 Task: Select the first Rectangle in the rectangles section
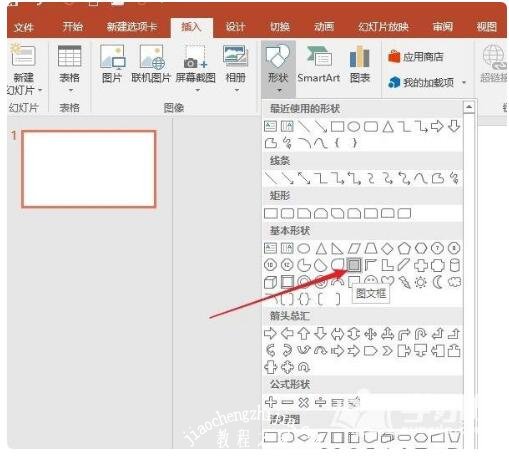[270, 213]
